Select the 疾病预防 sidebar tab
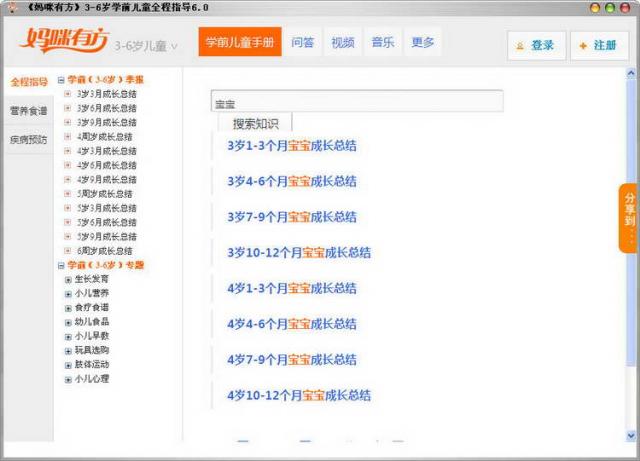640x461 pixels. (x=29, y=140)
